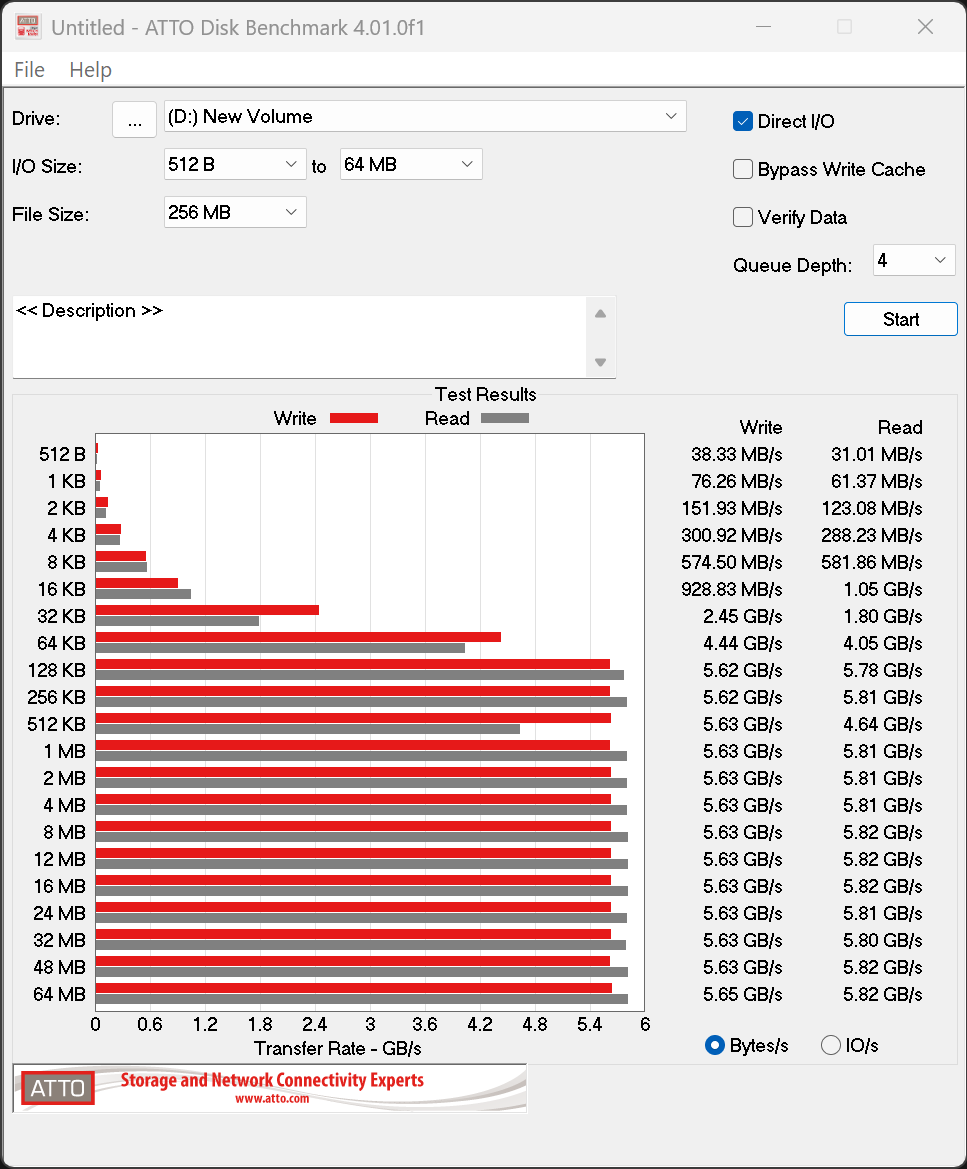Screen dimensions: 967x1169
Task: Click the gray Read legend swatch
Action: pyautogui.click(x=504, y=418)
